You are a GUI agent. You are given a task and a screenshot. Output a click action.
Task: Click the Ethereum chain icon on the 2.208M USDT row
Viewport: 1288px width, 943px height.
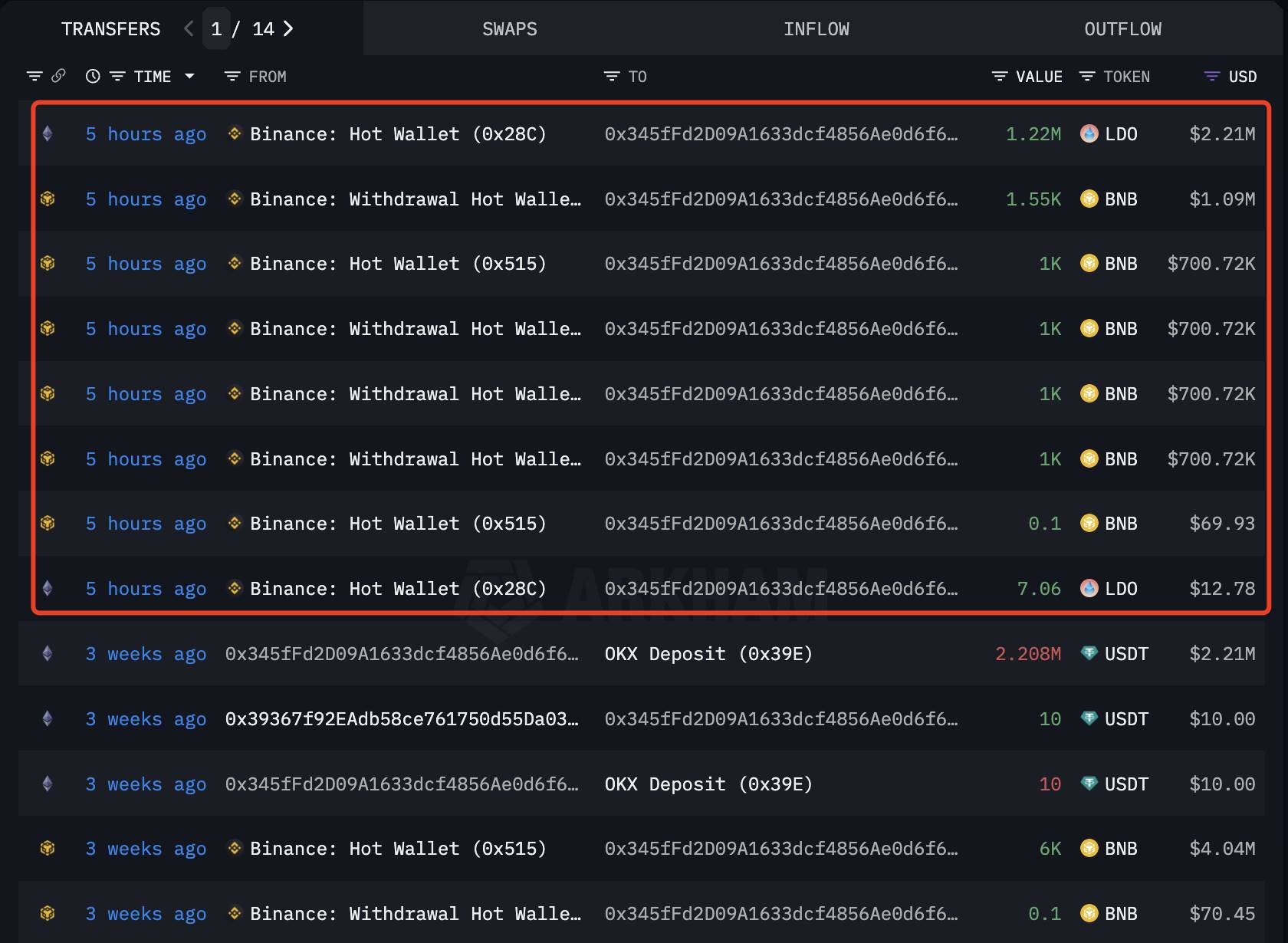coord(48,654)
